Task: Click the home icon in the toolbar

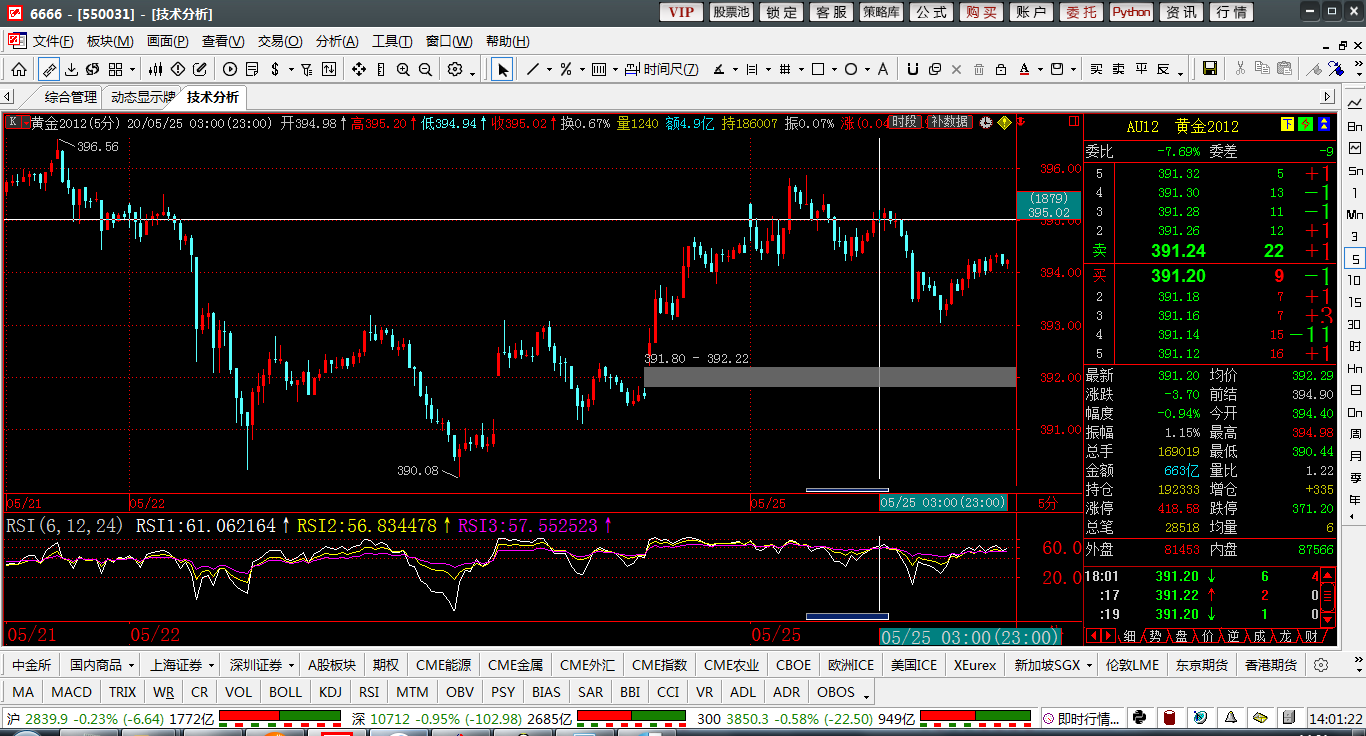Action: 19,69
